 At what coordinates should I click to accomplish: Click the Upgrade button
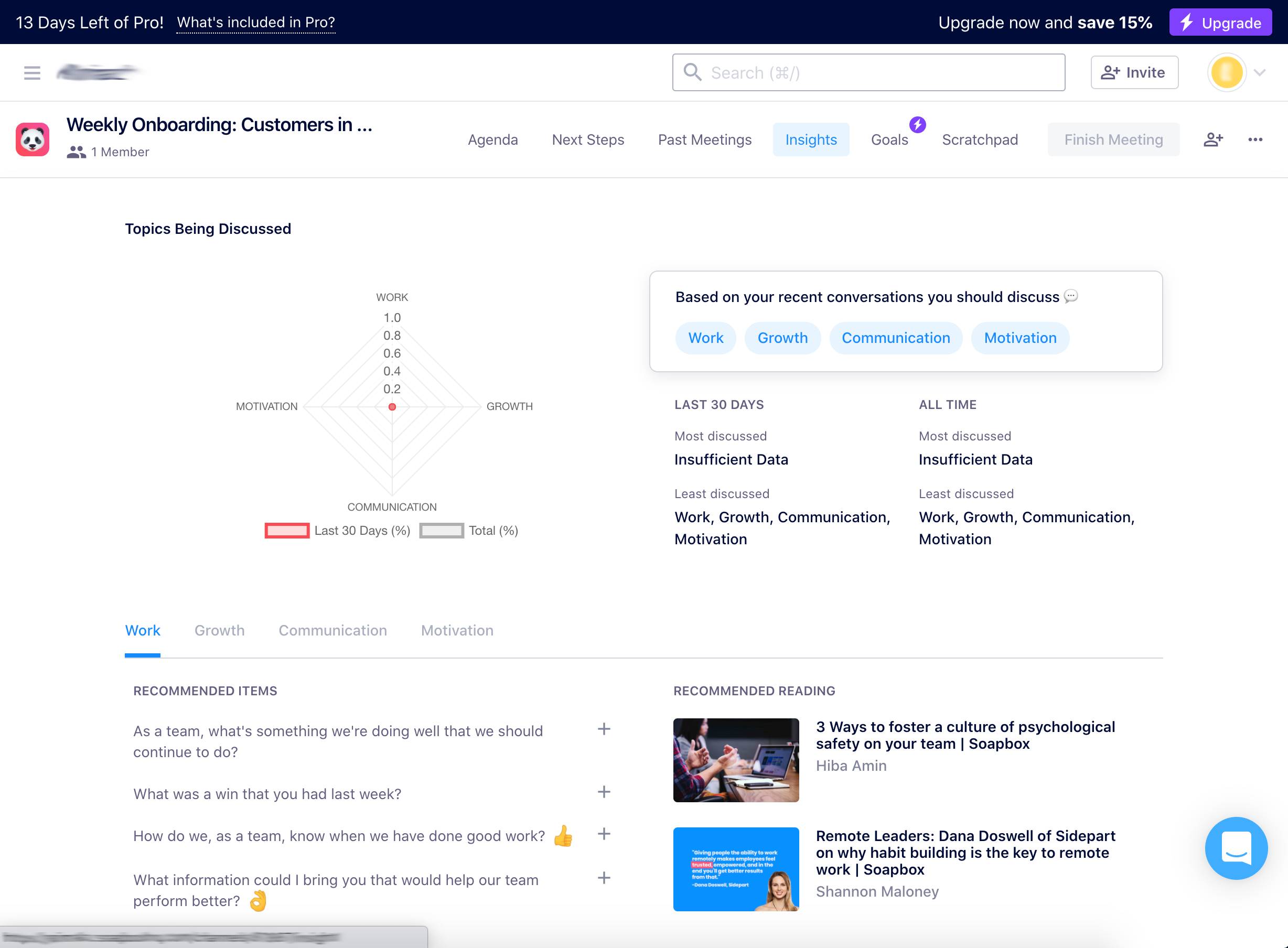(1220, 23)
